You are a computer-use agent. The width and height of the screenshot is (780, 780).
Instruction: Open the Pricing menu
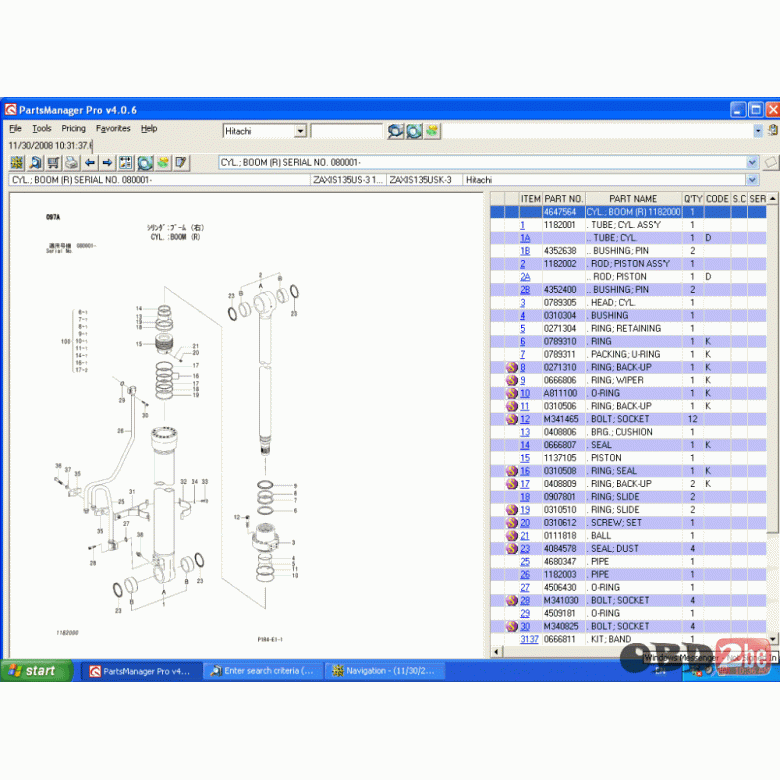pos(74,129)
